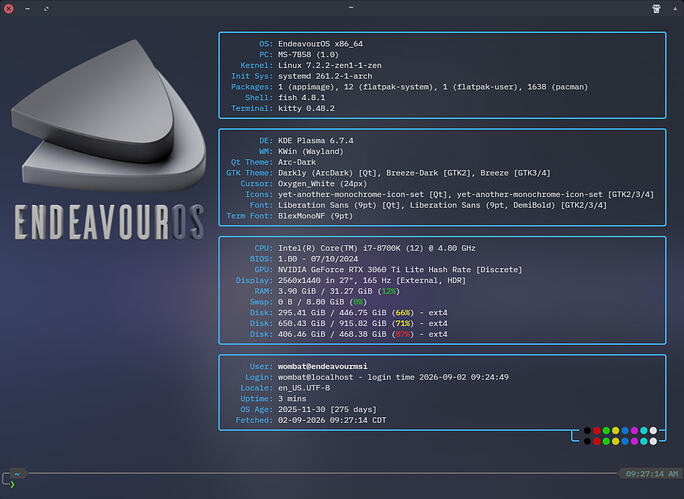Select the text "EndeavourOS x86_64"
684x499 pixels.
(320, 44)
